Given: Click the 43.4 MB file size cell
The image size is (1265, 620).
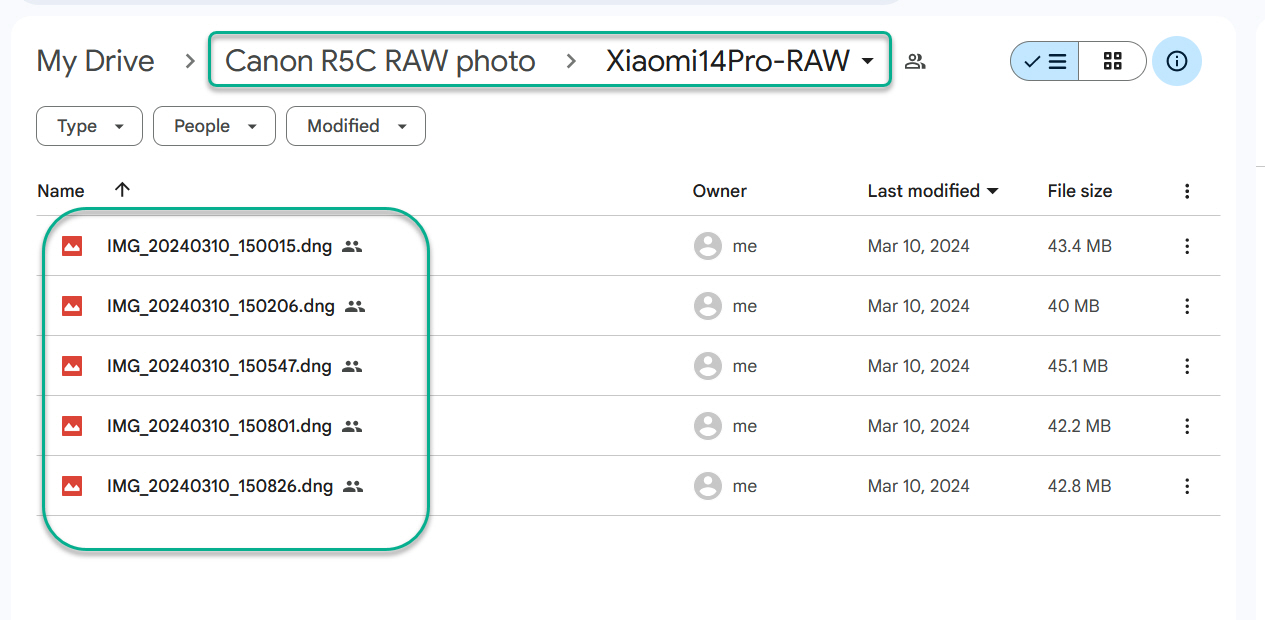Looking at the screenshot, I should (1079, 246).
